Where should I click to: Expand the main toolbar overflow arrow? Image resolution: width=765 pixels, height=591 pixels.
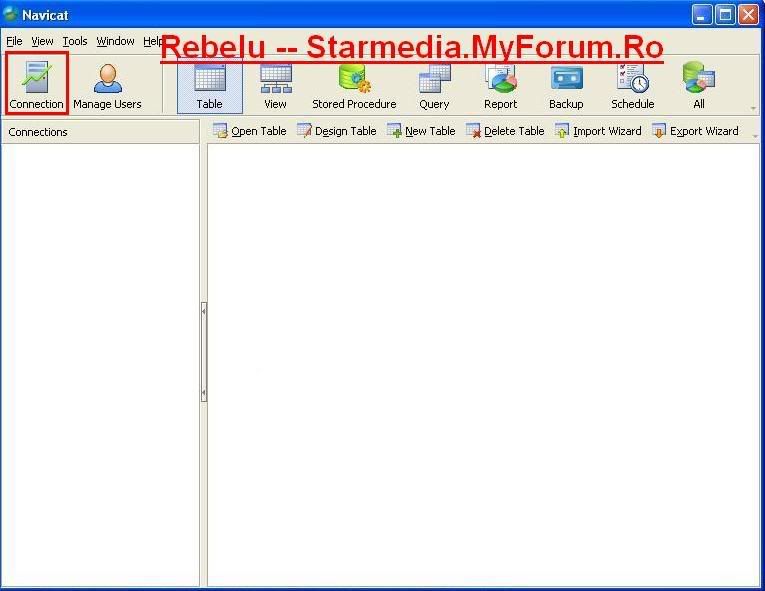[753, 108]
